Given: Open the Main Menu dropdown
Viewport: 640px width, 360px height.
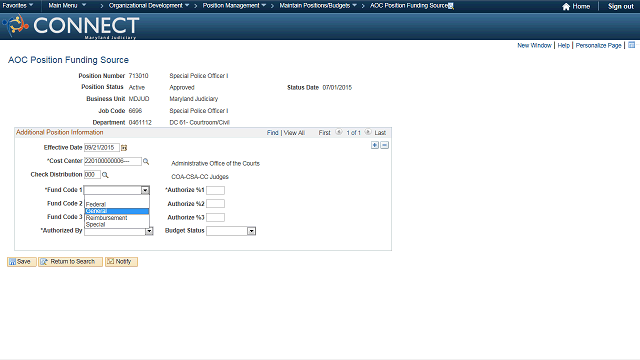Looking at the screenshot, I should tap(67, 6).
